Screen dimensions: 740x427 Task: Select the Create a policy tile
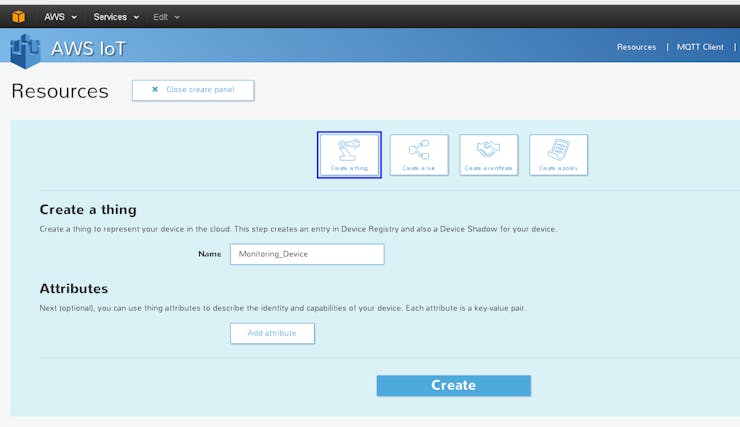558,155
